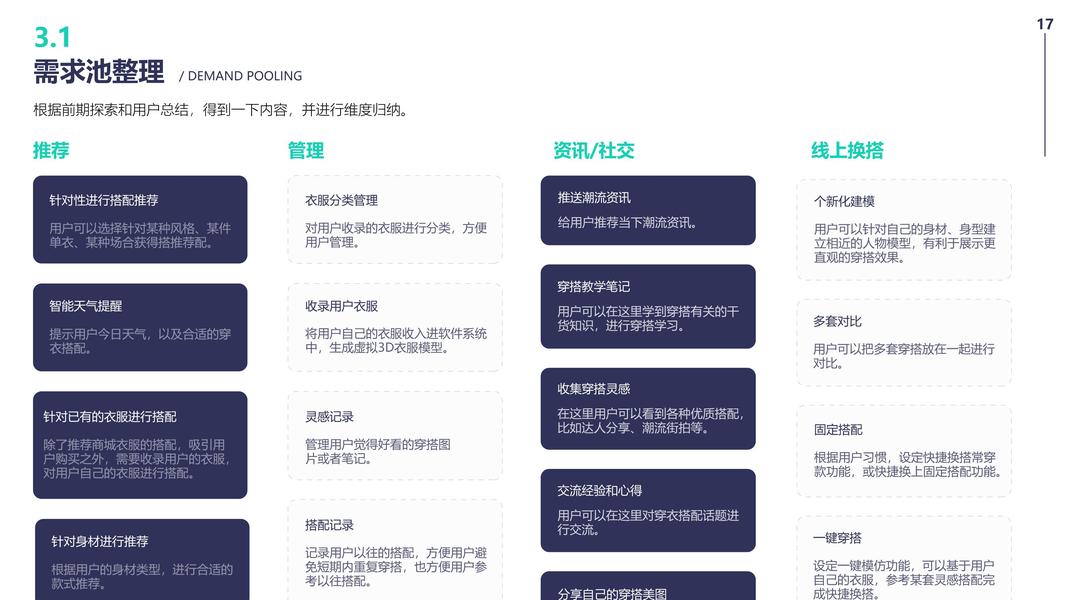Click description 用户可以在这里学到穿搭有关的干货知识
1066x600 pixels.
click(x=648, y=318)
